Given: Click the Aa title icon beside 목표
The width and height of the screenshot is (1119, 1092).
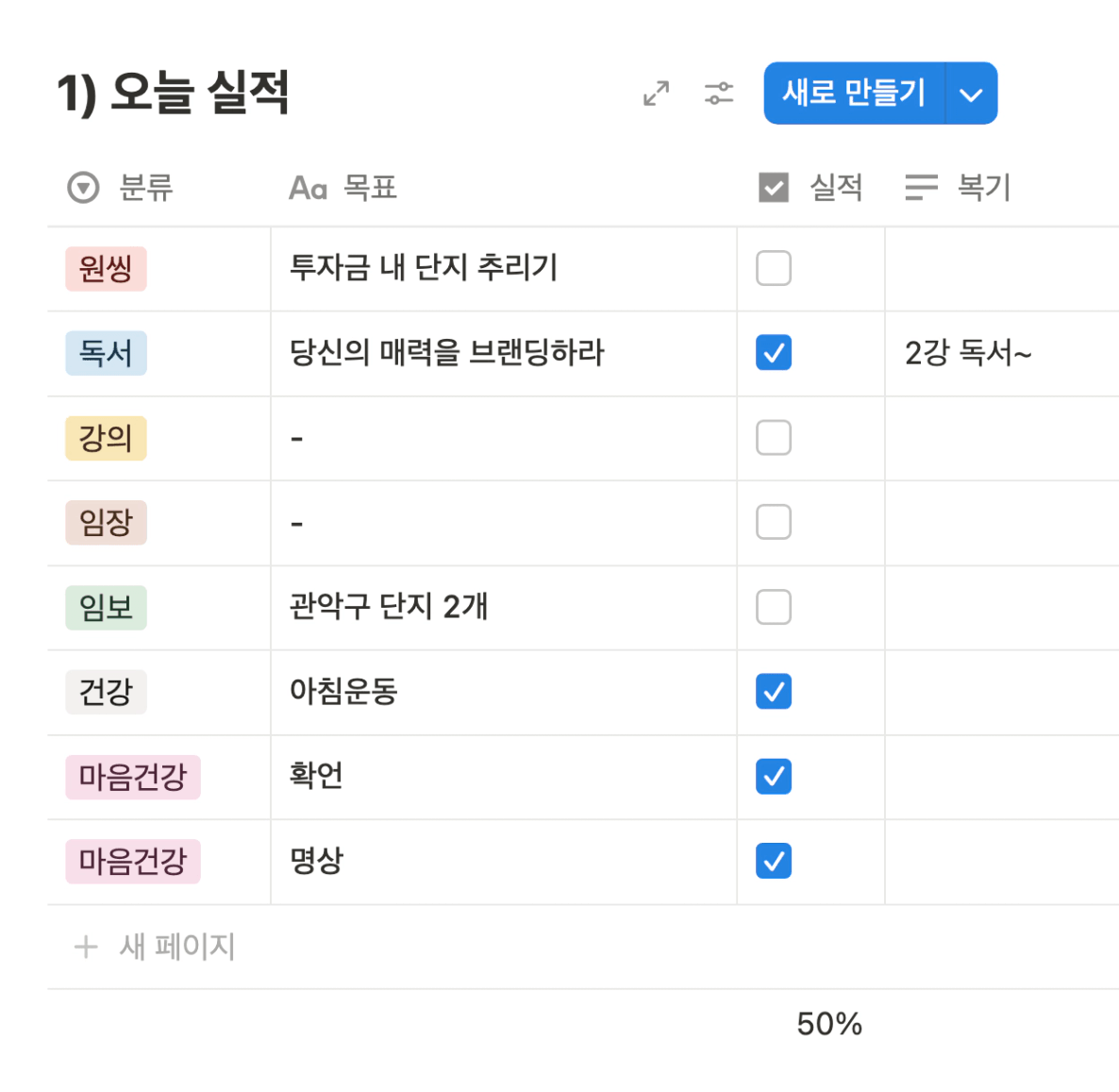Looking at the screenshot, I should click(x=308, y=188).
